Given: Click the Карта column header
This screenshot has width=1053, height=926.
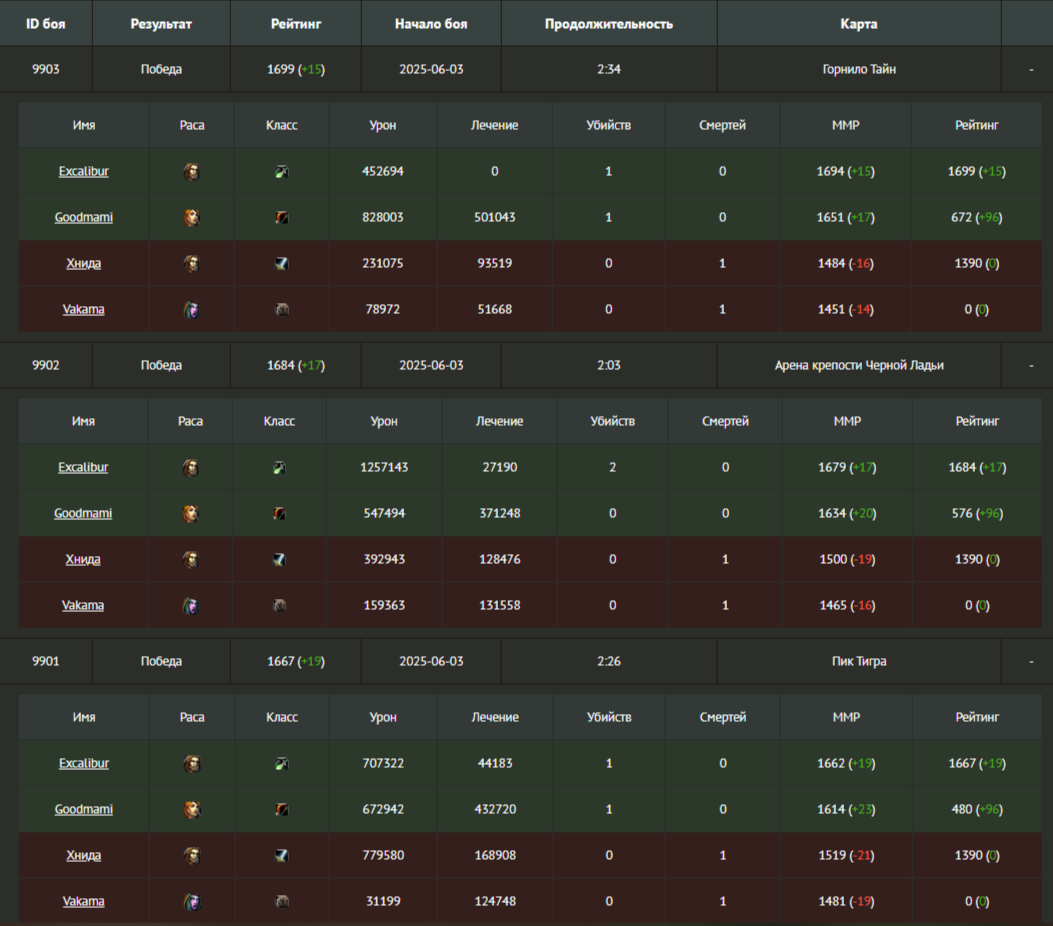Looking at the screenshot, I should click(x=858, y=24).
